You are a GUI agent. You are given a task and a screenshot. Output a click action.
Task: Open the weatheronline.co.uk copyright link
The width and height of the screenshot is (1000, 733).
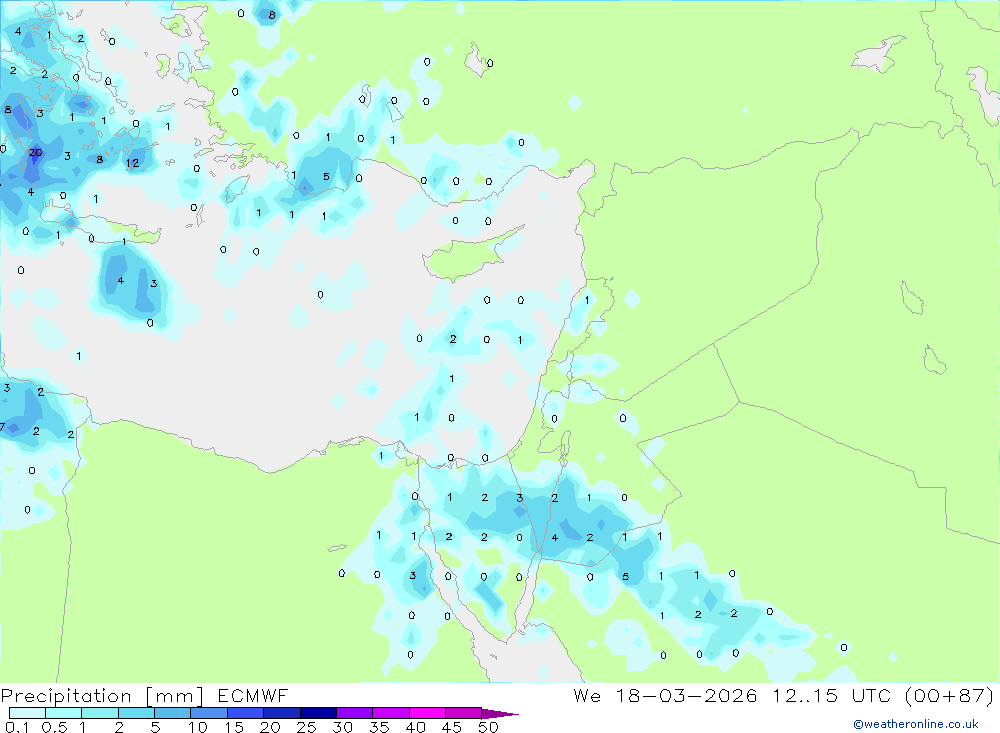point(916,724)
